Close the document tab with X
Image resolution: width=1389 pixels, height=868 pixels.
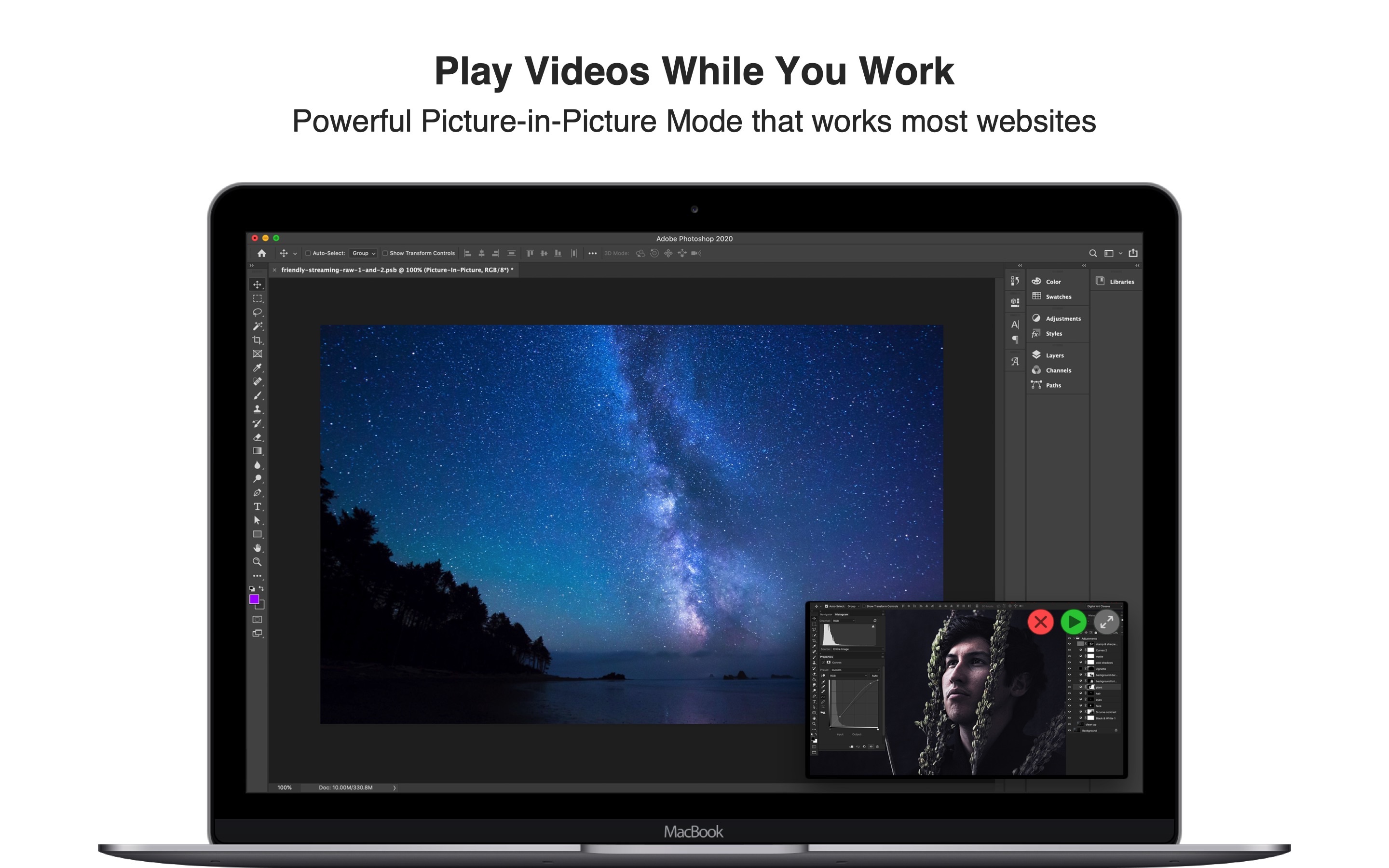pos(274,270)
